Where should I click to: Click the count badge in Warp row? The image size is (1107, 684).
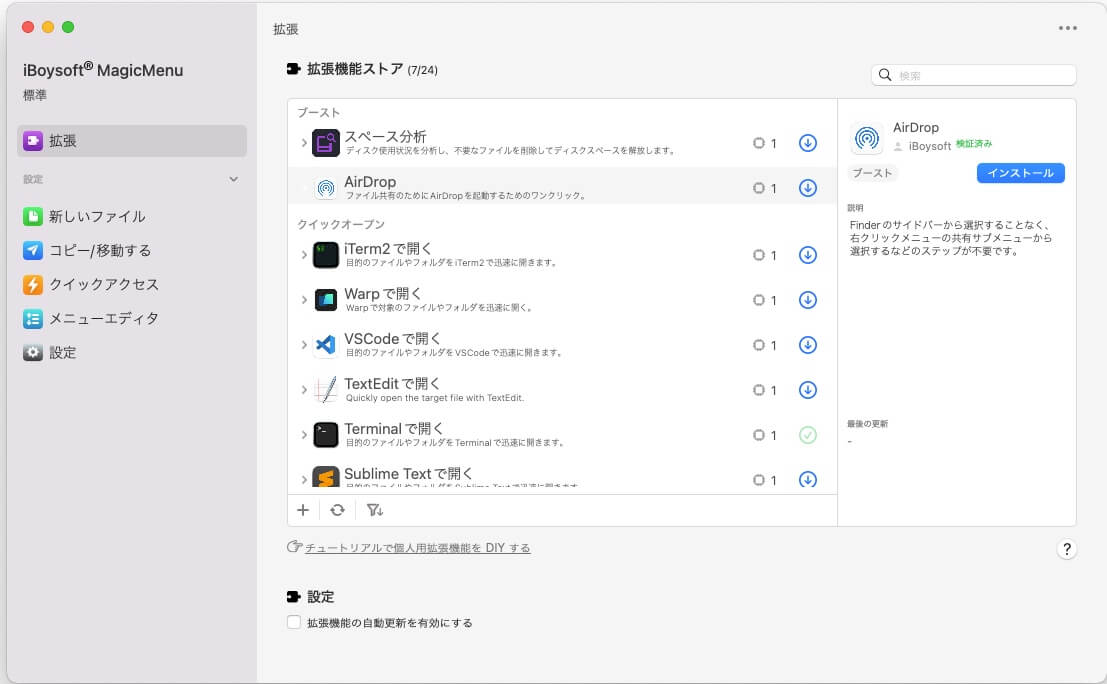coord(765,300)
